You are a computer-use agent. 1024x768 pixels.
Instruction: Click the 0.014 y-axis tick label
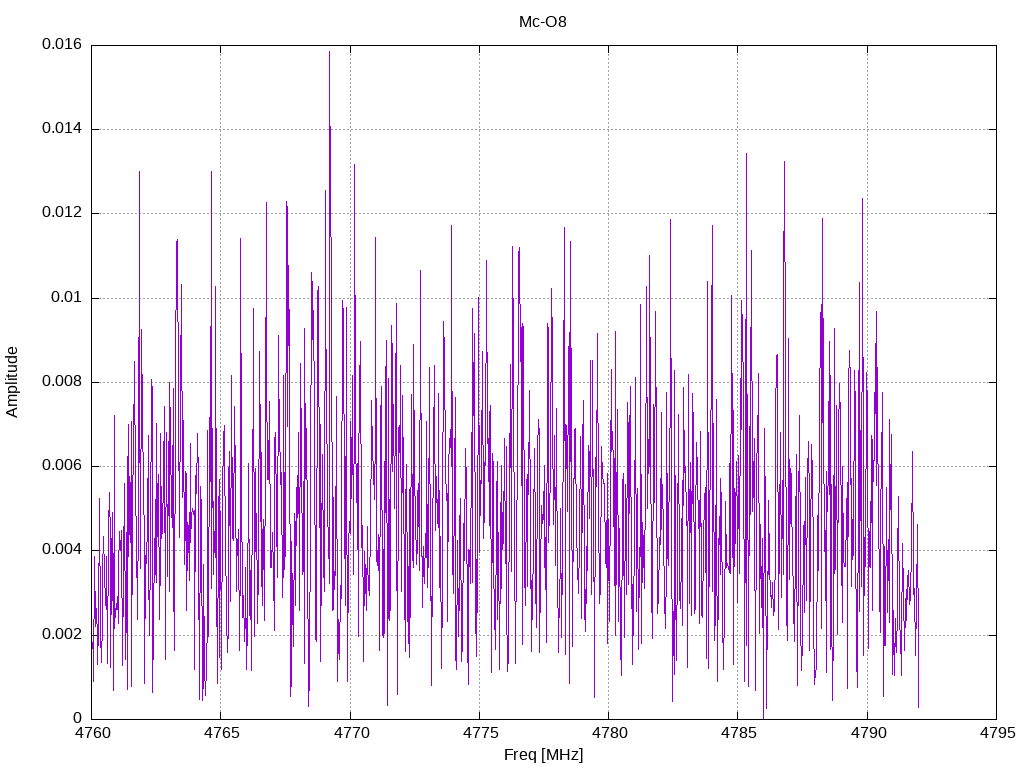click(x=62, y=129)
